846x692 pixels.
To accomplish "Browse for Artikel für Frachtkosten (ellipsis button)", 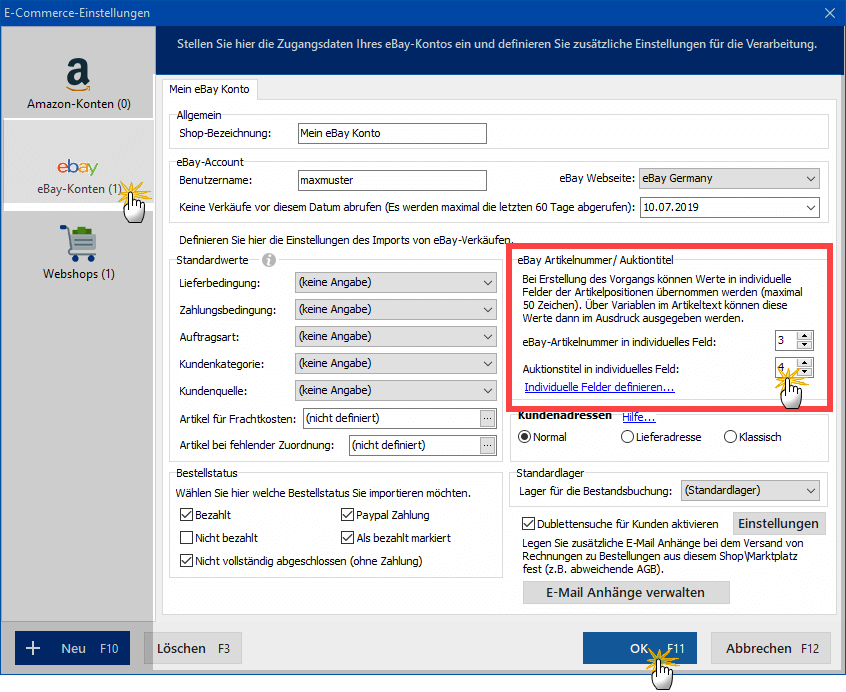I will coord(487,419).
